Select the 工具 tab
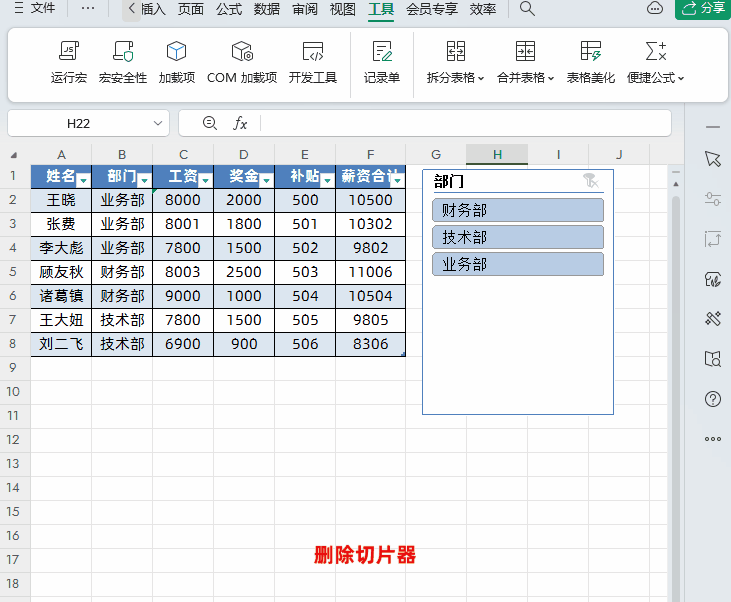Viewport: 731px width, 602px height. click(x=381, y=9)
